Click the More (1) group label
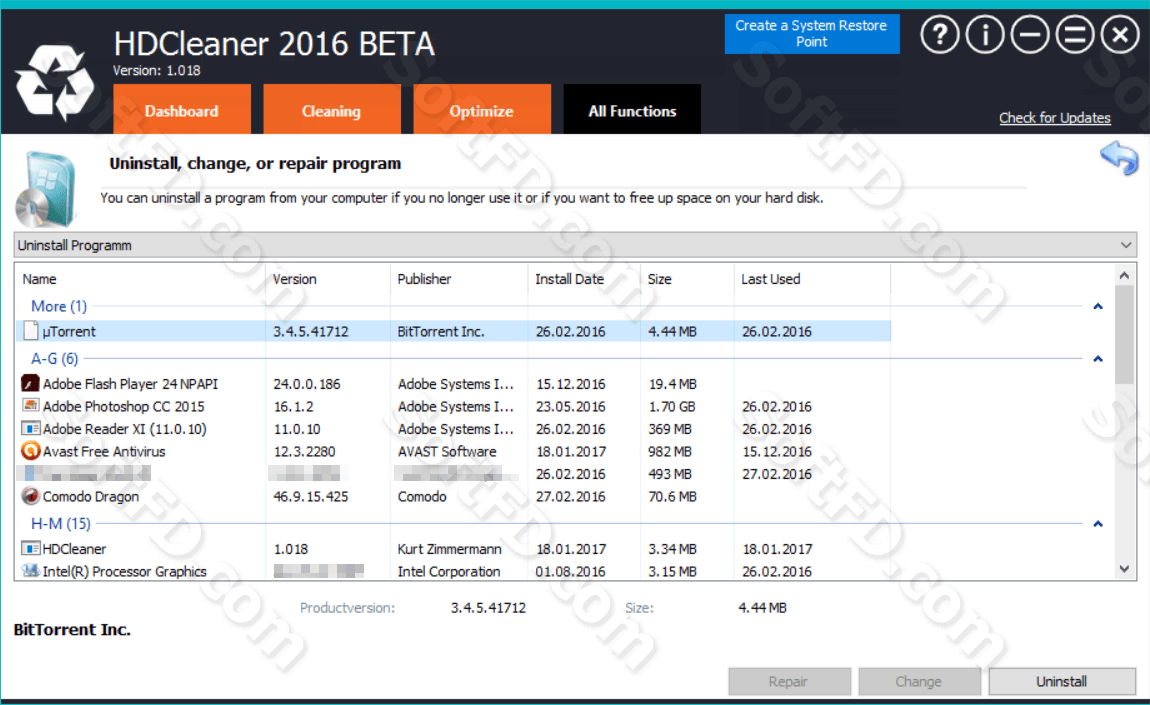Viewport: 1150px width, 705px height. click(59, 306)
